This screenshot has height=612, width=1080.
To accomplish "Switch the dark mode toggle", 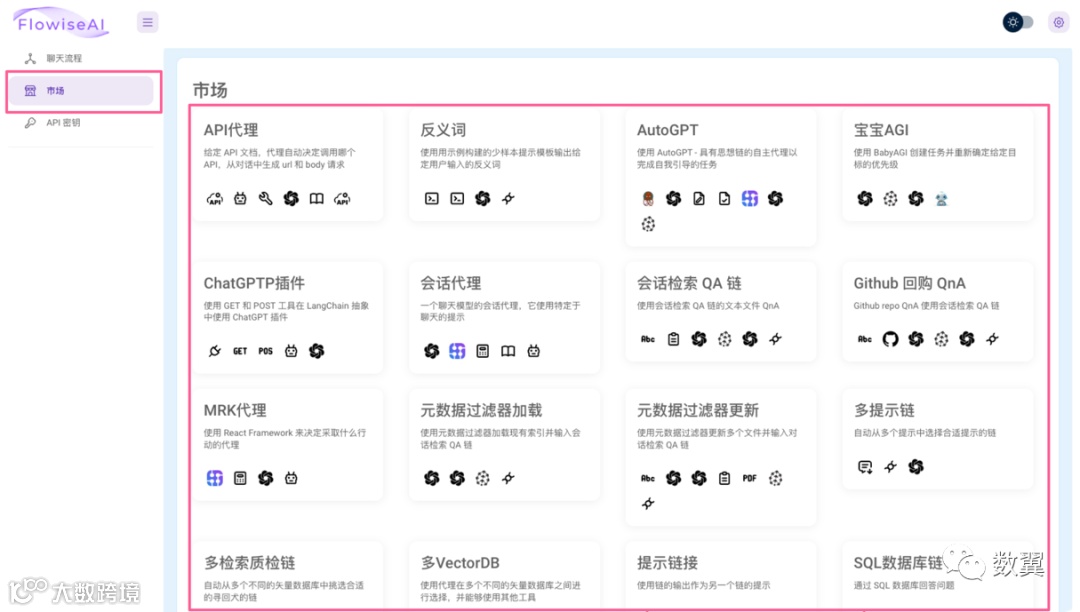I will tap(1018, 23).
